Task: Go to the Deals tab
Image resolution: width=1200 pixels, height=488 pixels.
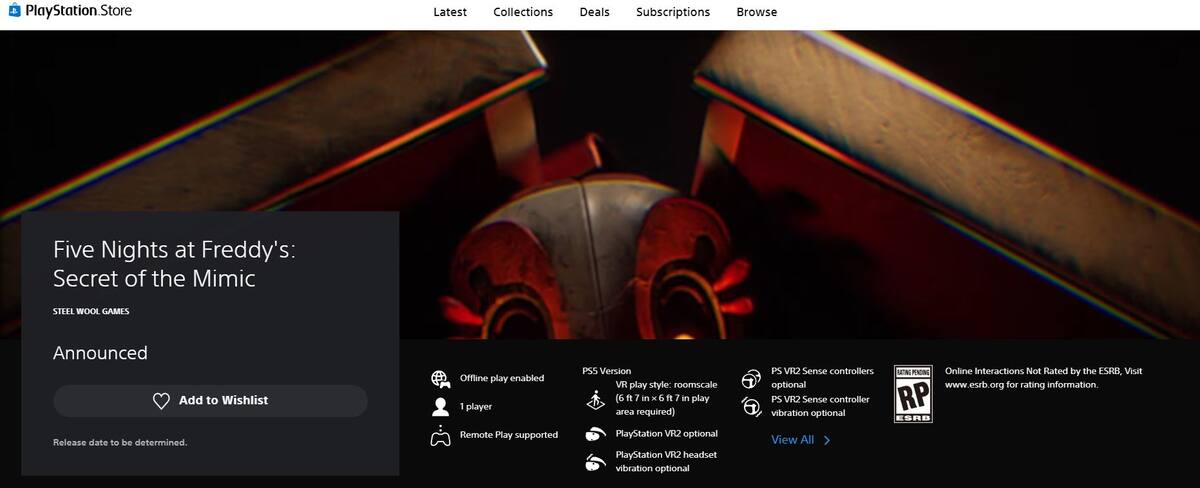Action: 595,12
